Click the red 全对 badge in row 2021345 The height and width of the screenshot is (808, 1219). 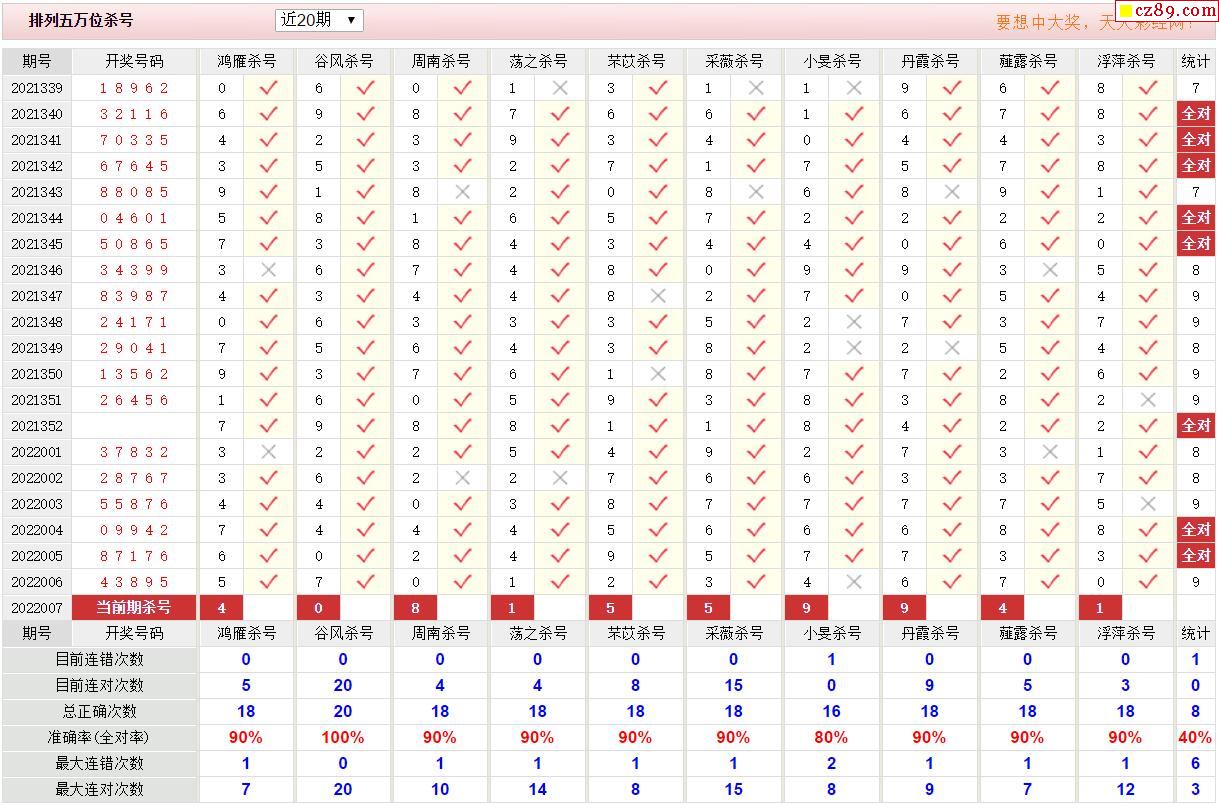(1196, 244)
